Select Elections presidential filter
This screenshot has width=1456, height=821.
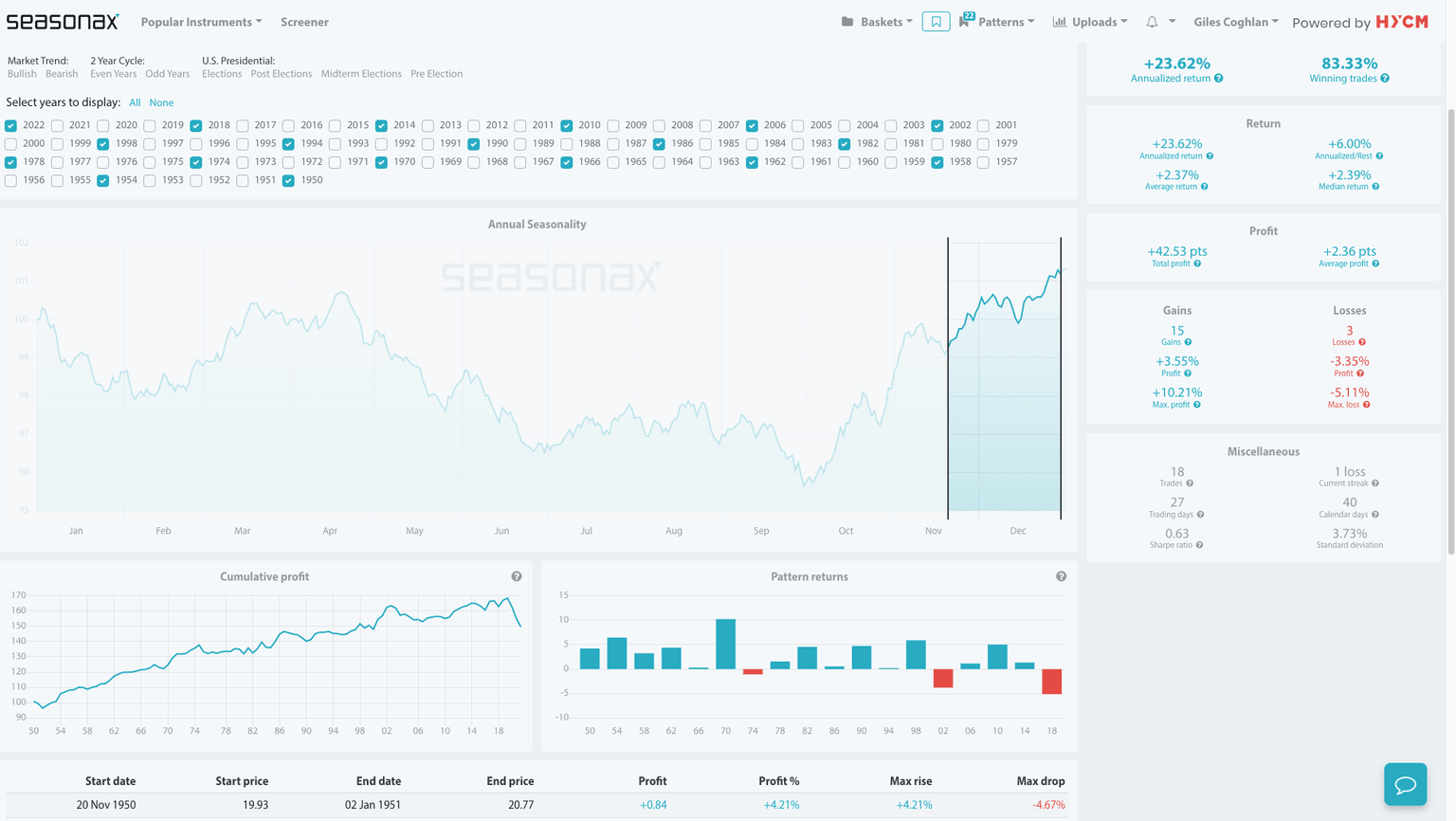[222, 74]
